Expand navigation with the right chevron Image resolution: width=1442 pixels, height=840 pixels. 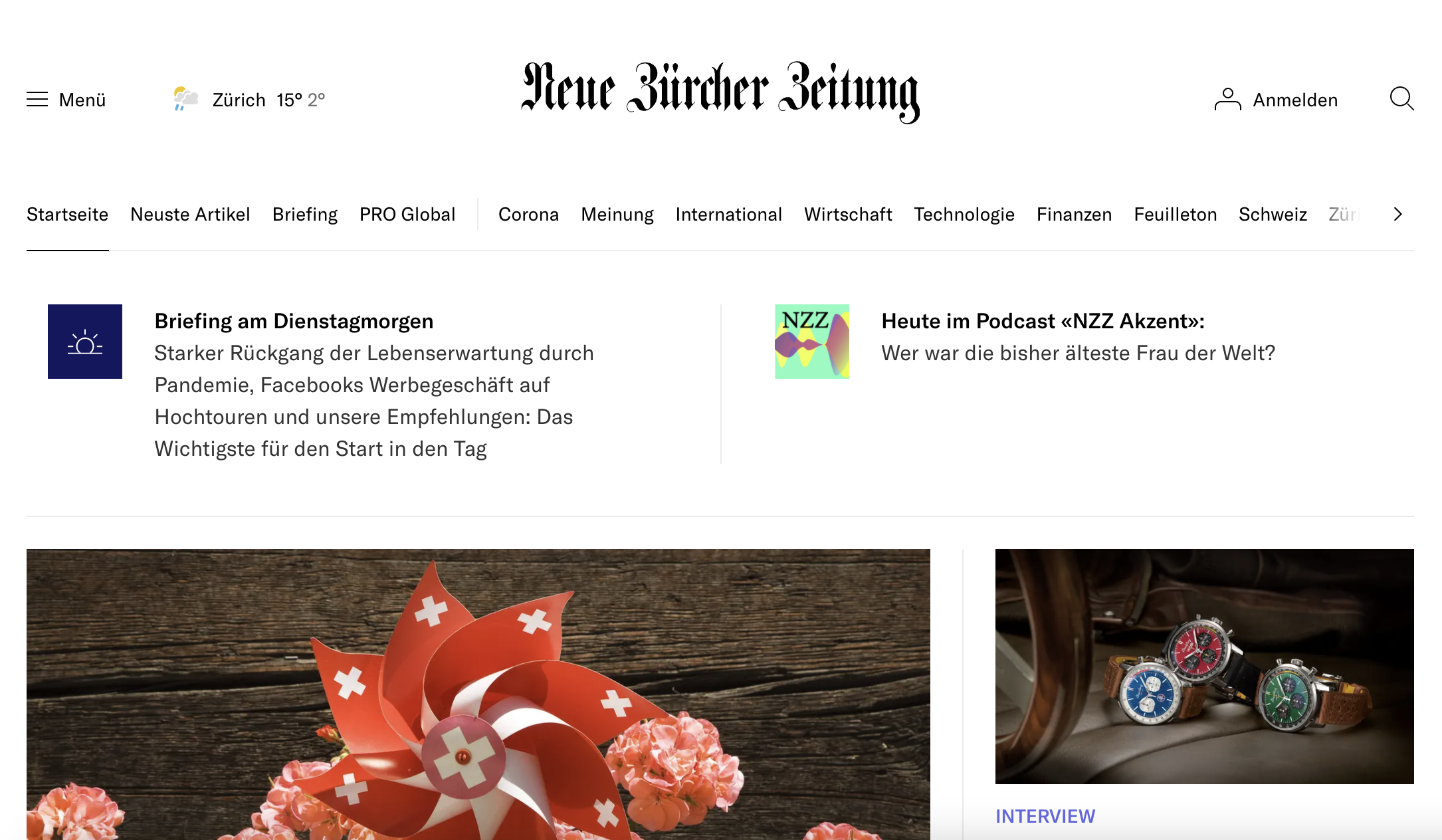[1398, 214]
